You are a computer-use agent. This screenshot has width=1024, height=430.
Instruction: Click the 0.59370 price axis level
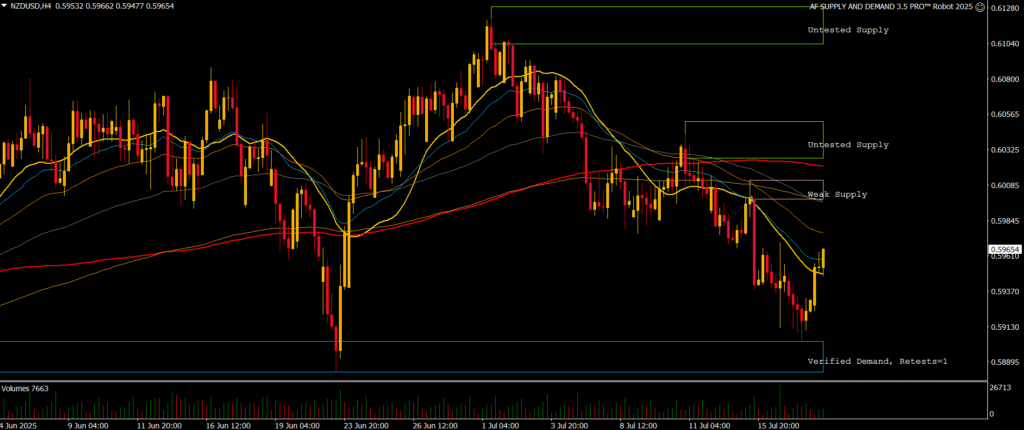coord(1005,292)
